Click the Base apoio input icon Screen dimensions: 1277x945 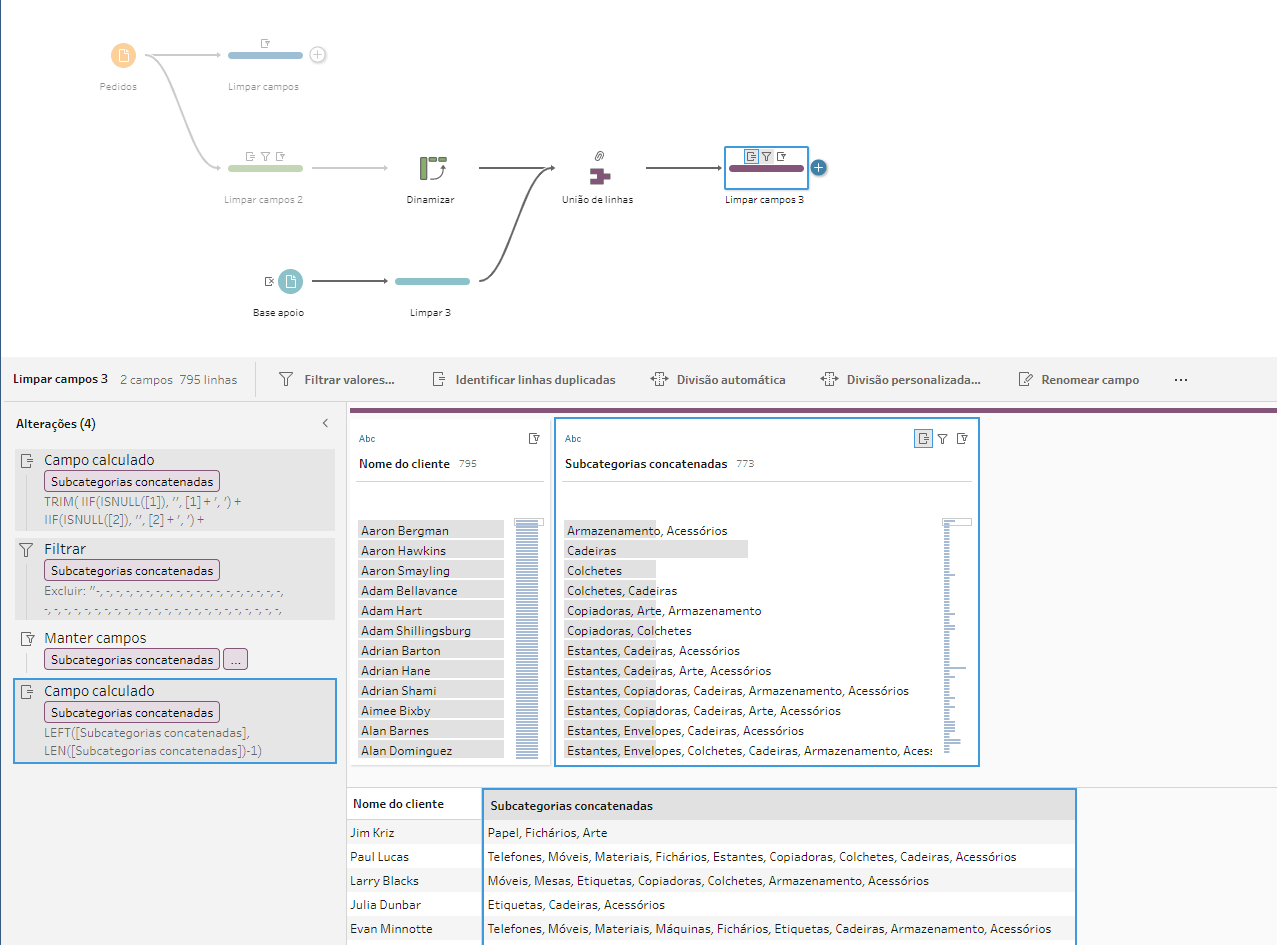290,282
